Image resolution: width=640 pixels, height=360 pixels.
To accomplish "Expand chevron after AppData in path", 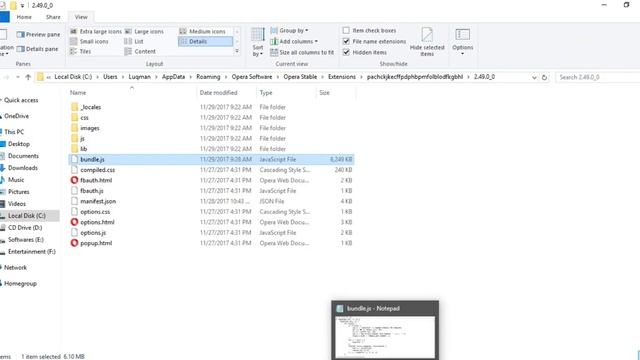I will 191,77.
